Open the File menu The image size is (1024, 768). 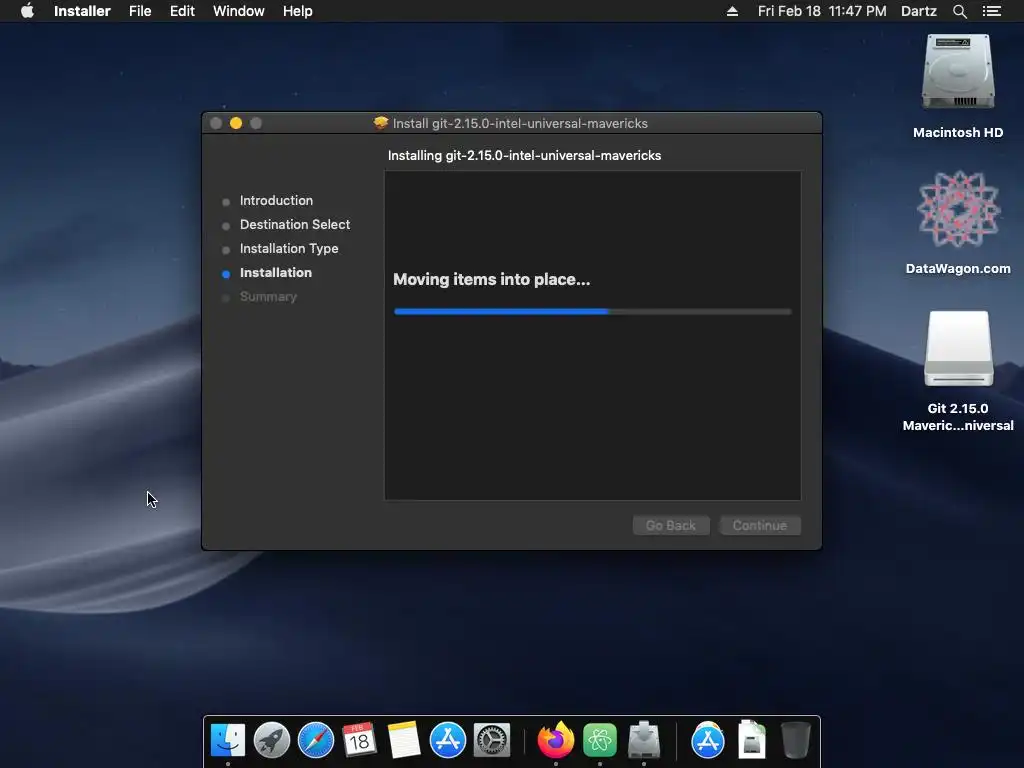click(140, 11)
